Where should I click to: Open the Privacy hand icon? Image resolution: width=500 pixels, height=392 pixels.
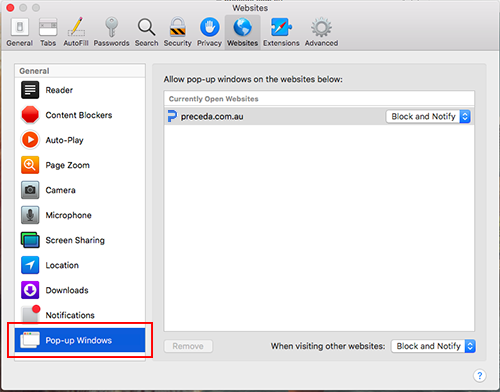point(209,27)
